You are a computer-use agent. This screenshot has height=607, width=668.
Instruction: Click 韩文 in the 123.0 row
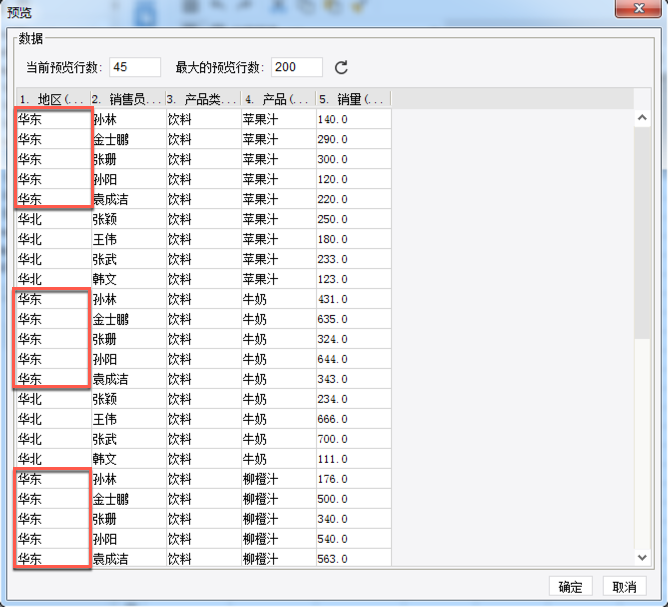(105, 279)
